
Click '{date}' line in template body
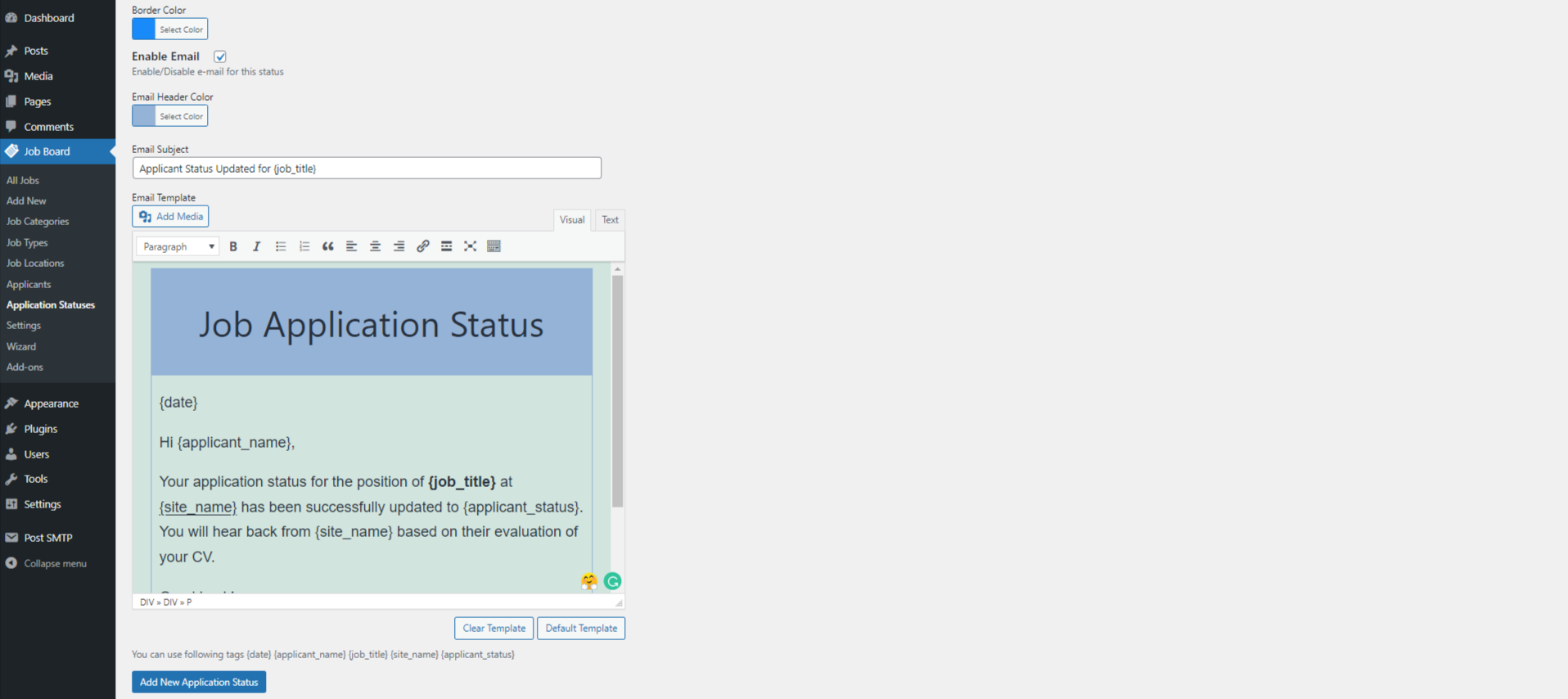pyautogui.click(x=178, y=403)
